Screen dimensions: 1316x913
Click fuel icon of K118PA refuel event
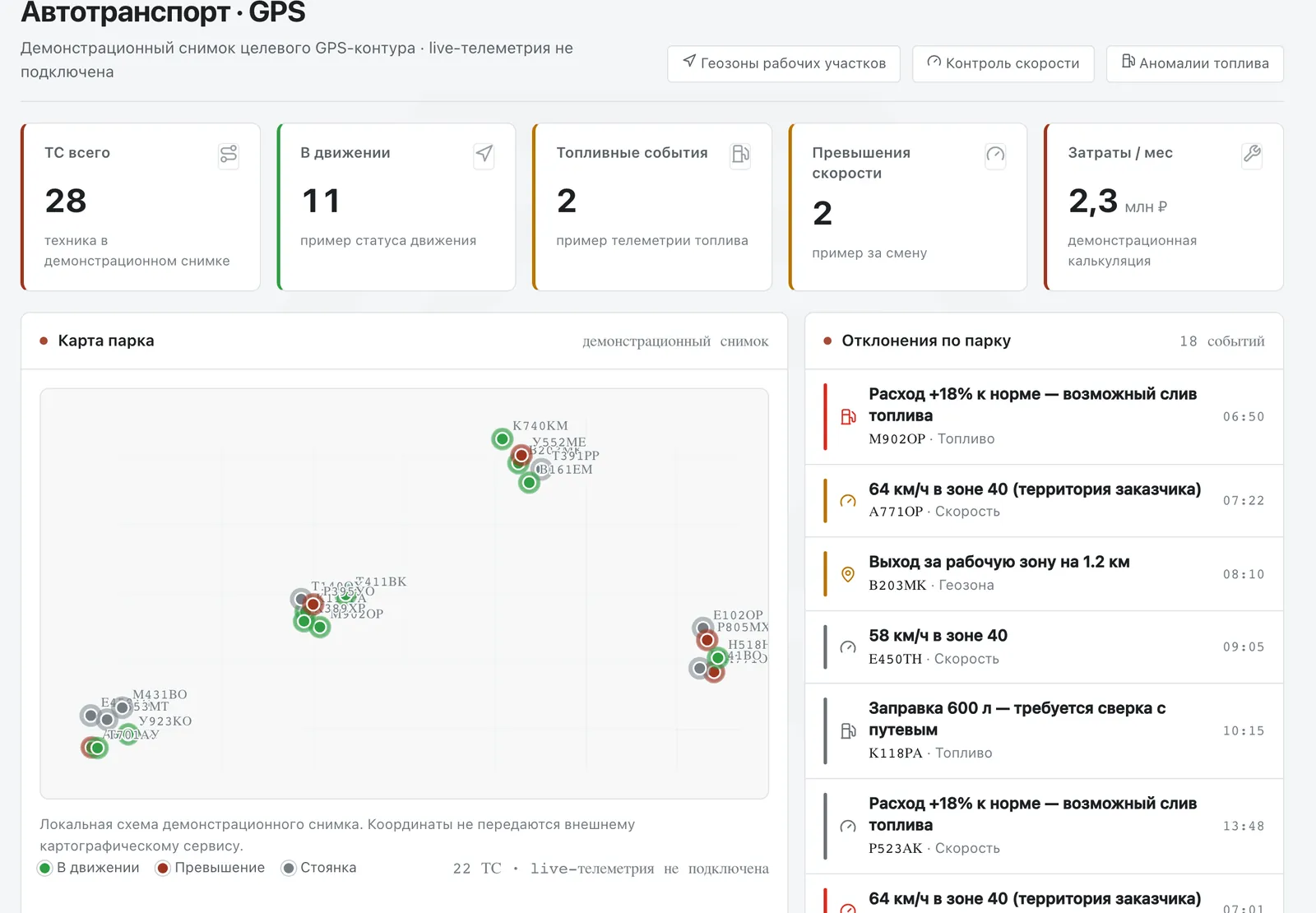click(x=848, y=731)
